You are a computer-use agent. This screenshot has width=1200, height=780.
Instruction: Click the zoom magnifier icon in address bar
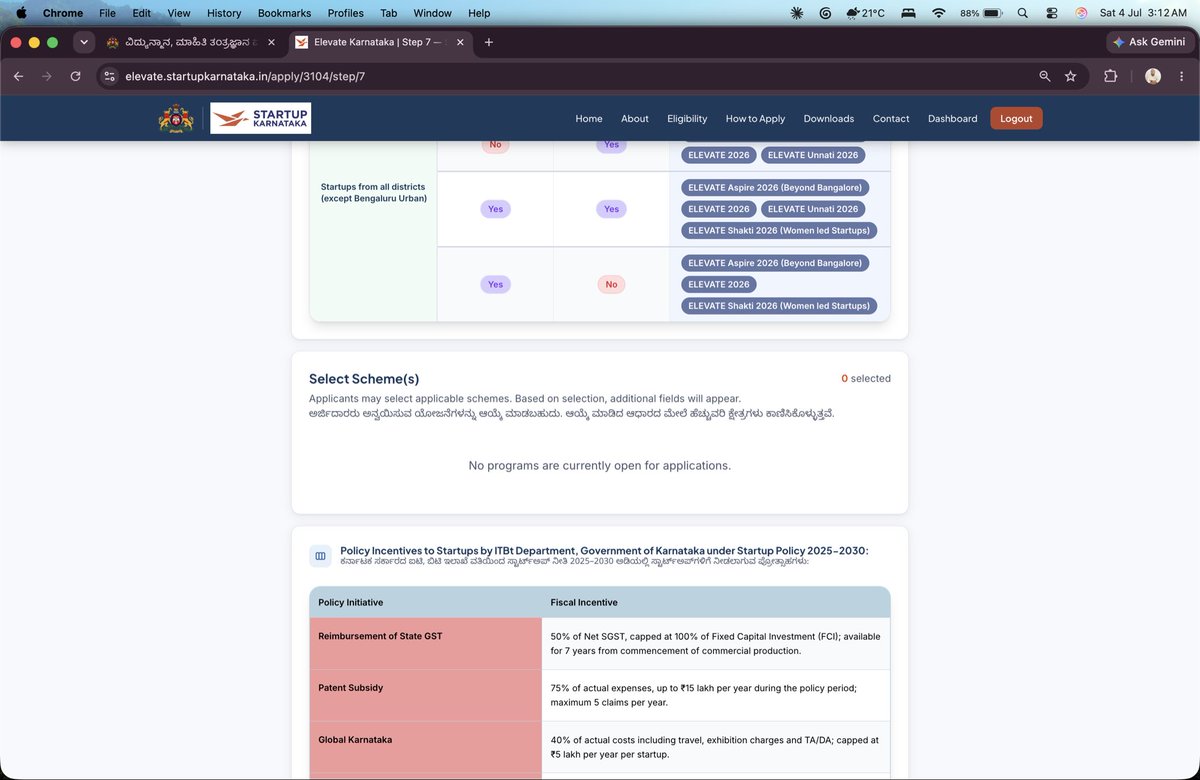pyautogui.click(x=1045, y=76)
